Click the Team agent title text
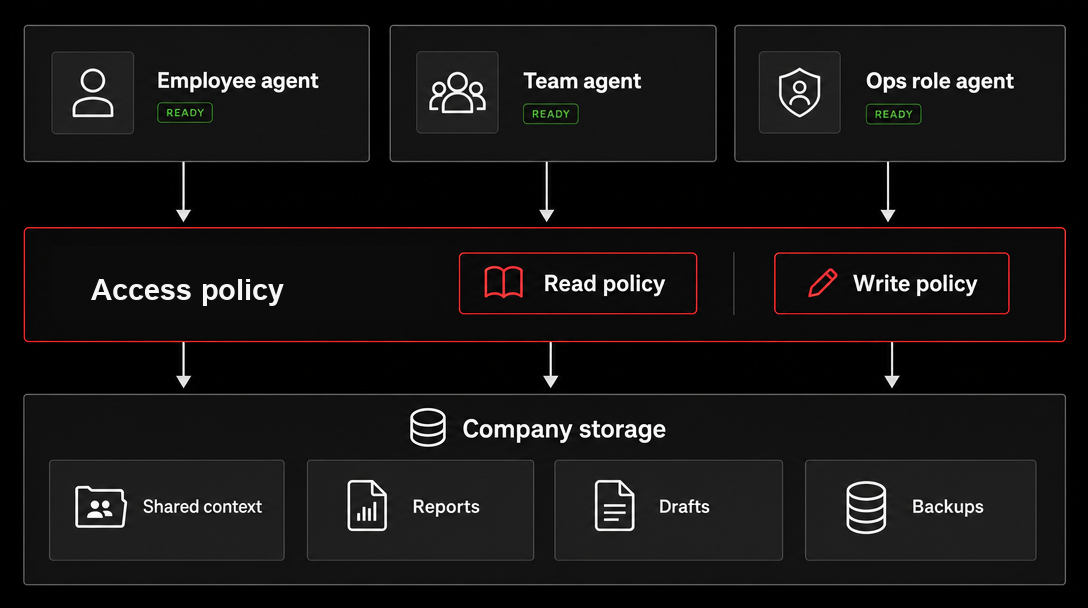 coord(582,81)
